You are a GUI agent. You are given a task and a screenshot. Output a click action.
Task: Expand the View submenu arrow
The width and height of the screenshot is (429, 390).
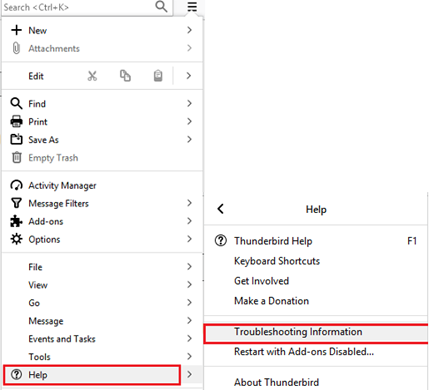point(189,285)
